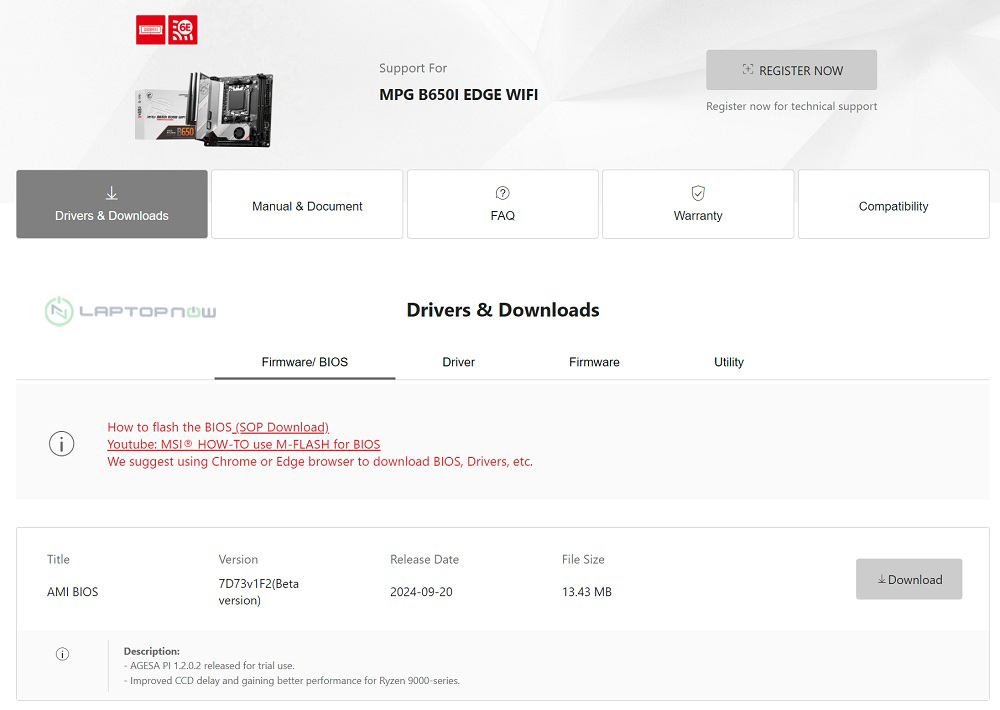Click the Warranty shield icon
Image resolution: width=1000 pixels, height=710 pixels.
[x=698, y=193]
